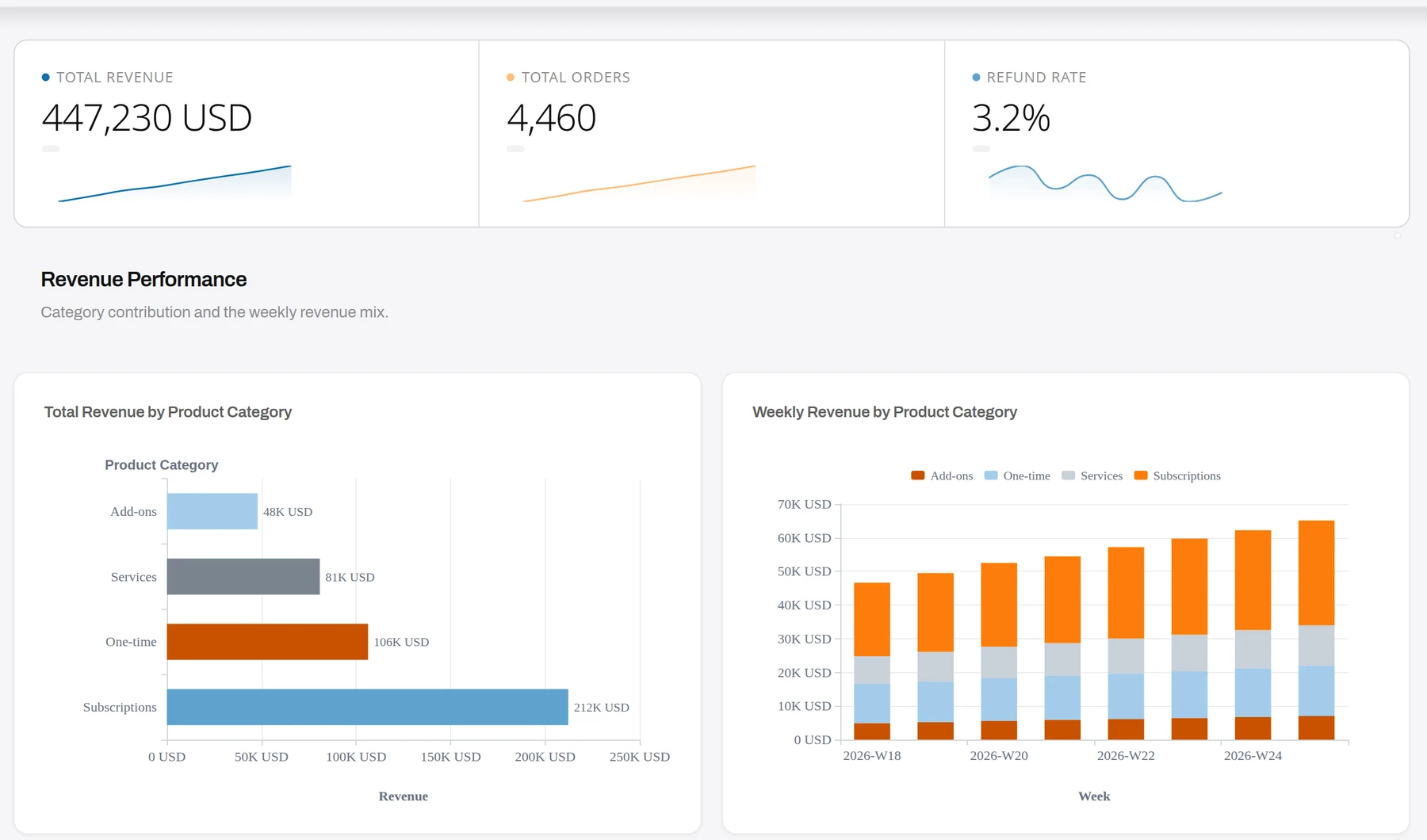The height and width of the screenshot is (840, 1427).
Task: Click the Revenue Performance heading
Action: (143, 280)
